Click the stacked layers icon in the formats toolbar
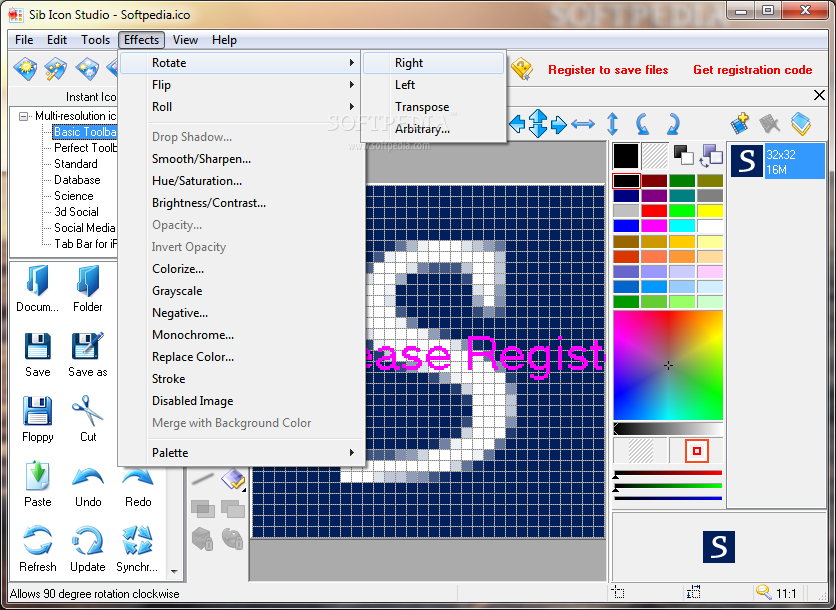 point(801,124)
